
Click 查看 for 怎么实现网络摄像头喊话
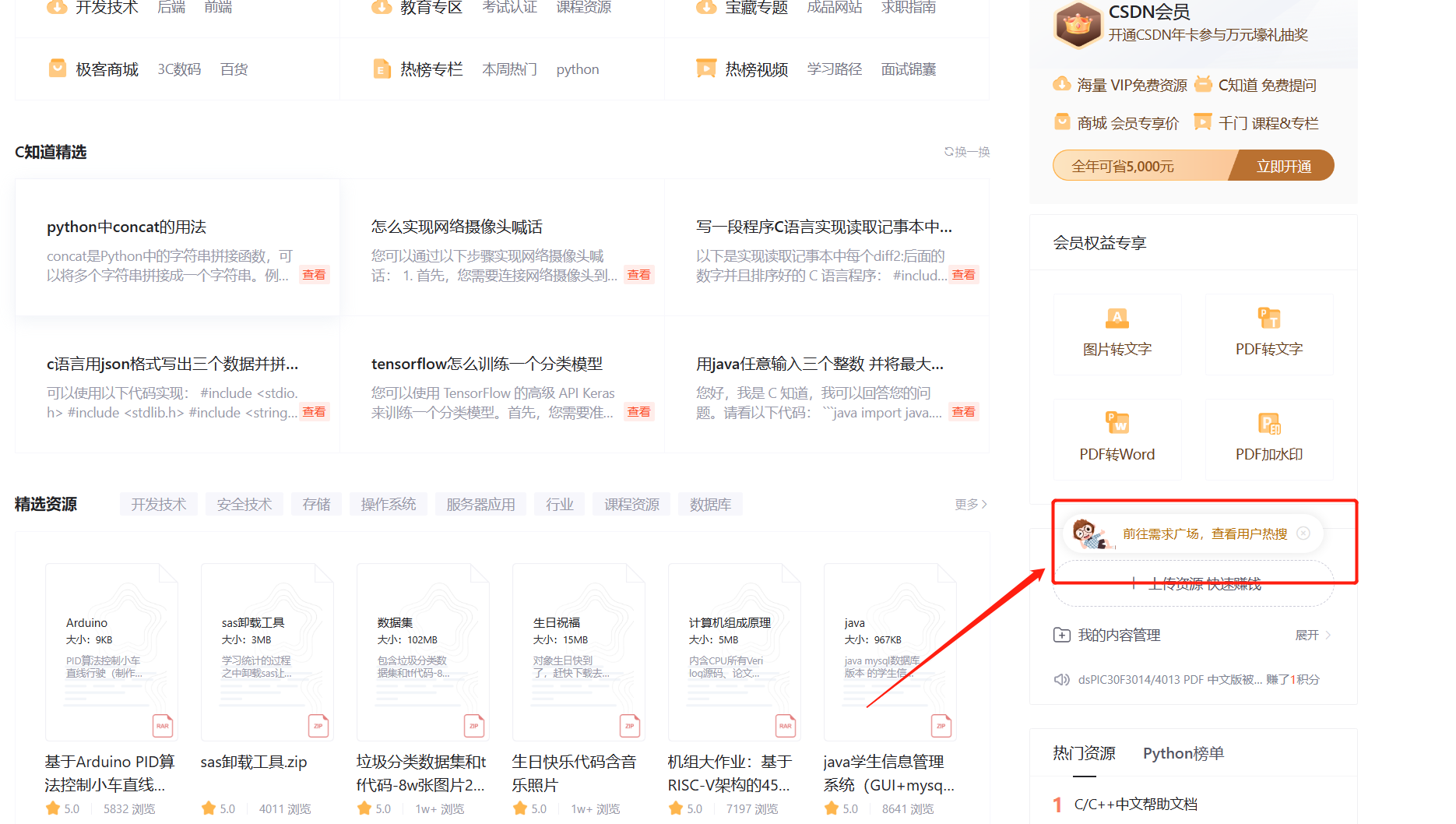[x=639, y=275]
